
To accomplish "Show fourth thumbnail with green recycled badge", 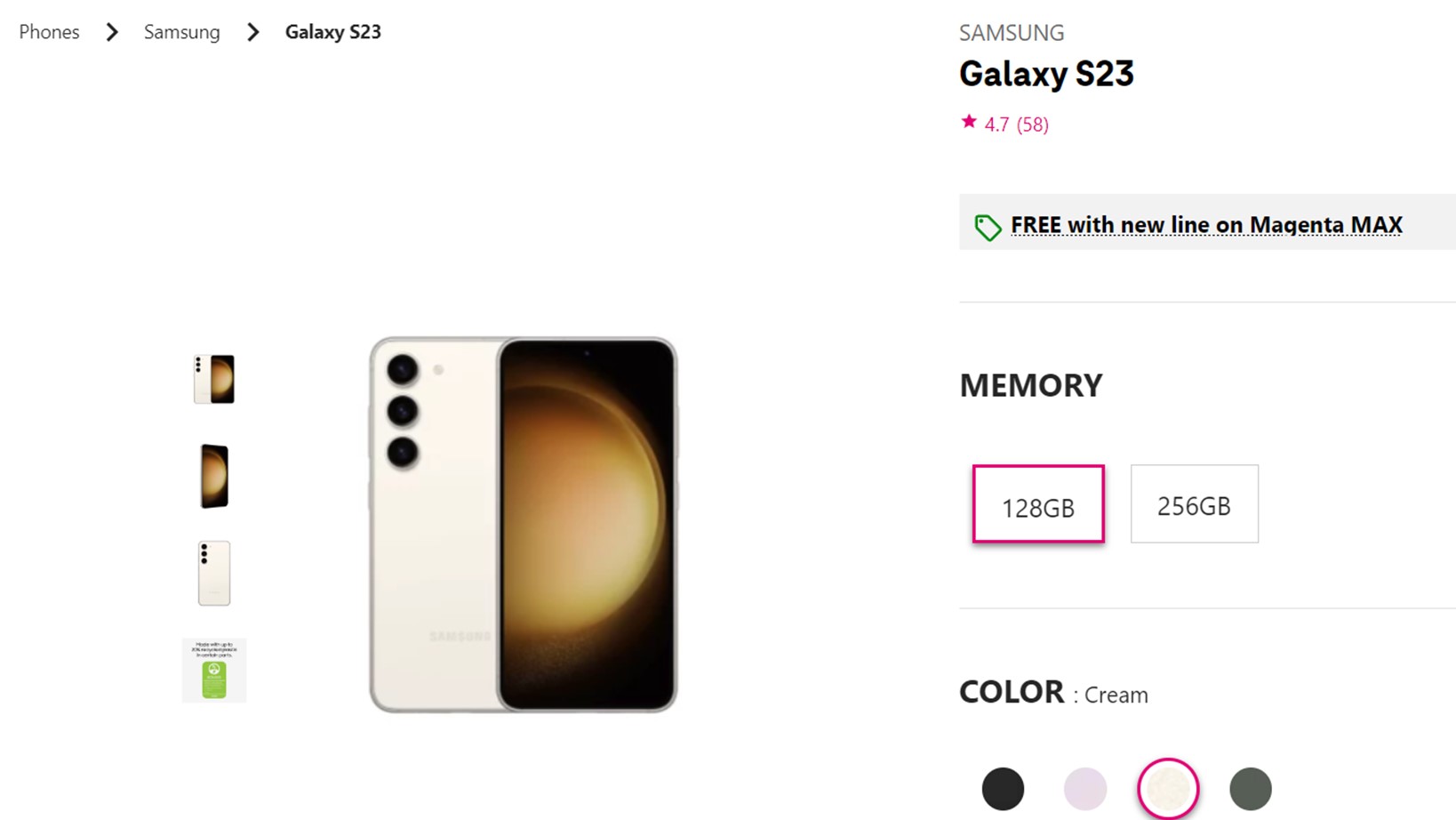I will coord(214,671).
